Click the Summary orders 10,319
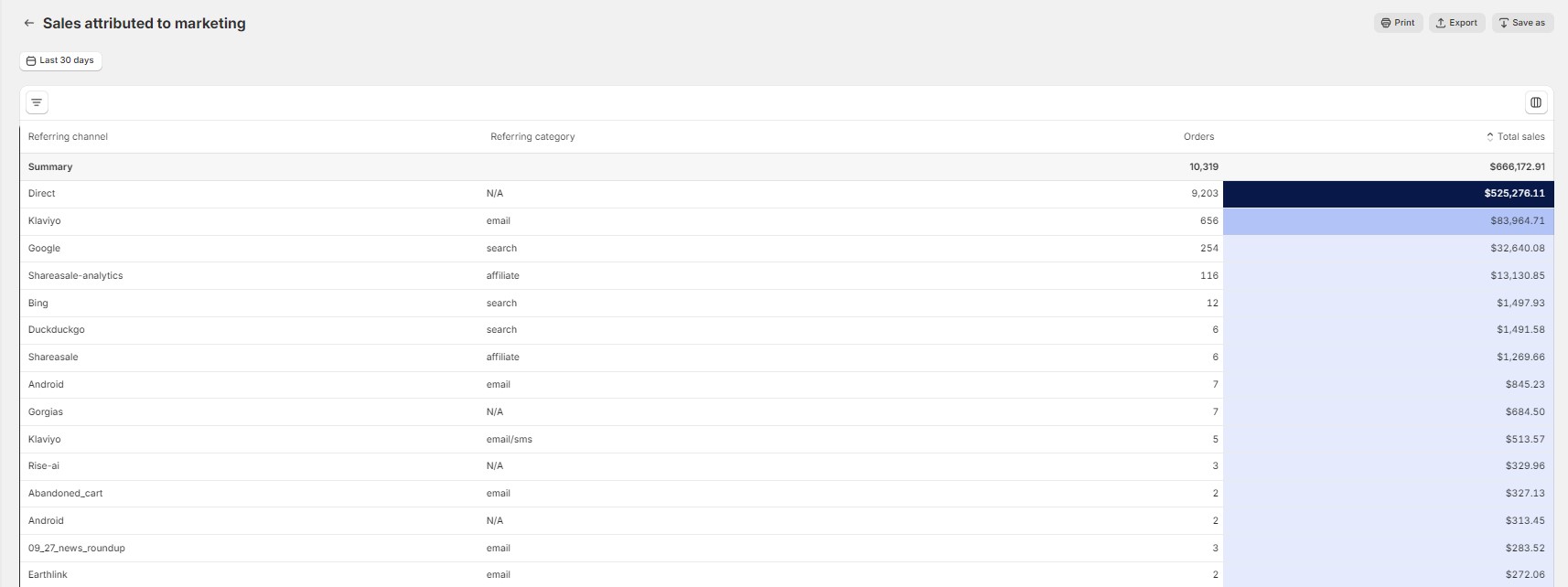1568x587 pixels. [1204, 166]
